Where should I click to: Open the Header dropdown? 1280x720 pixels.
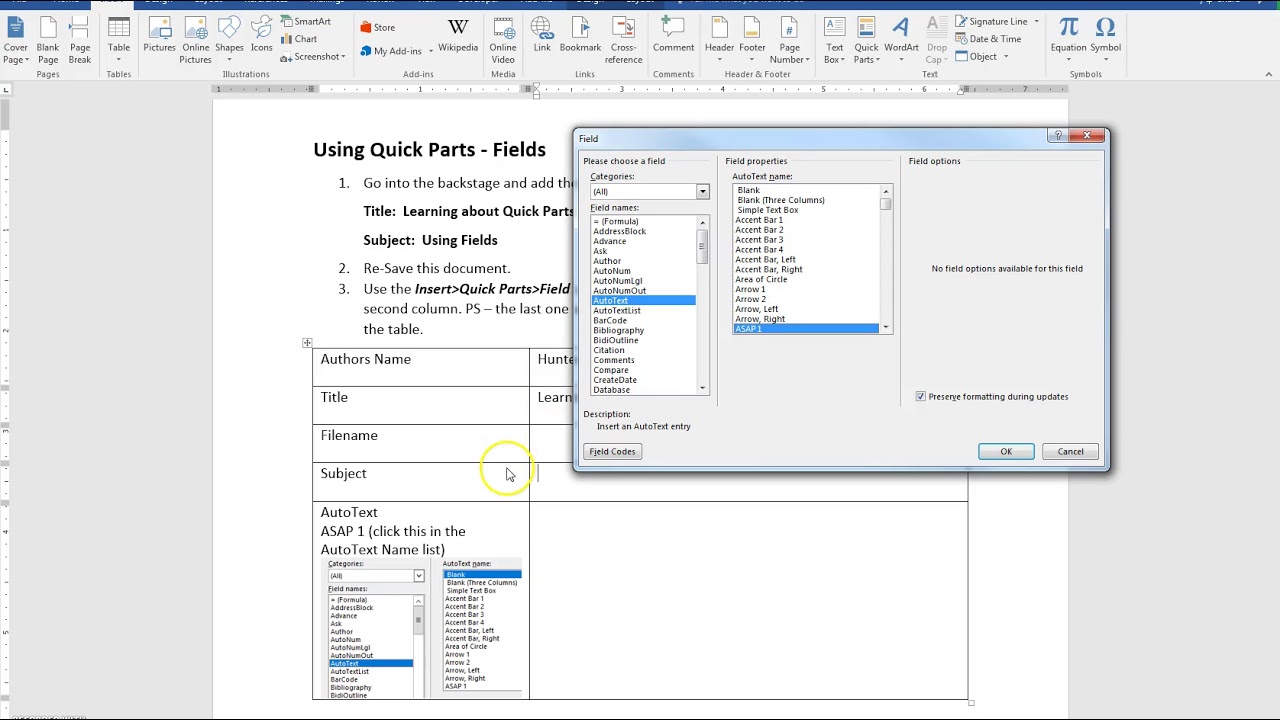719,41
